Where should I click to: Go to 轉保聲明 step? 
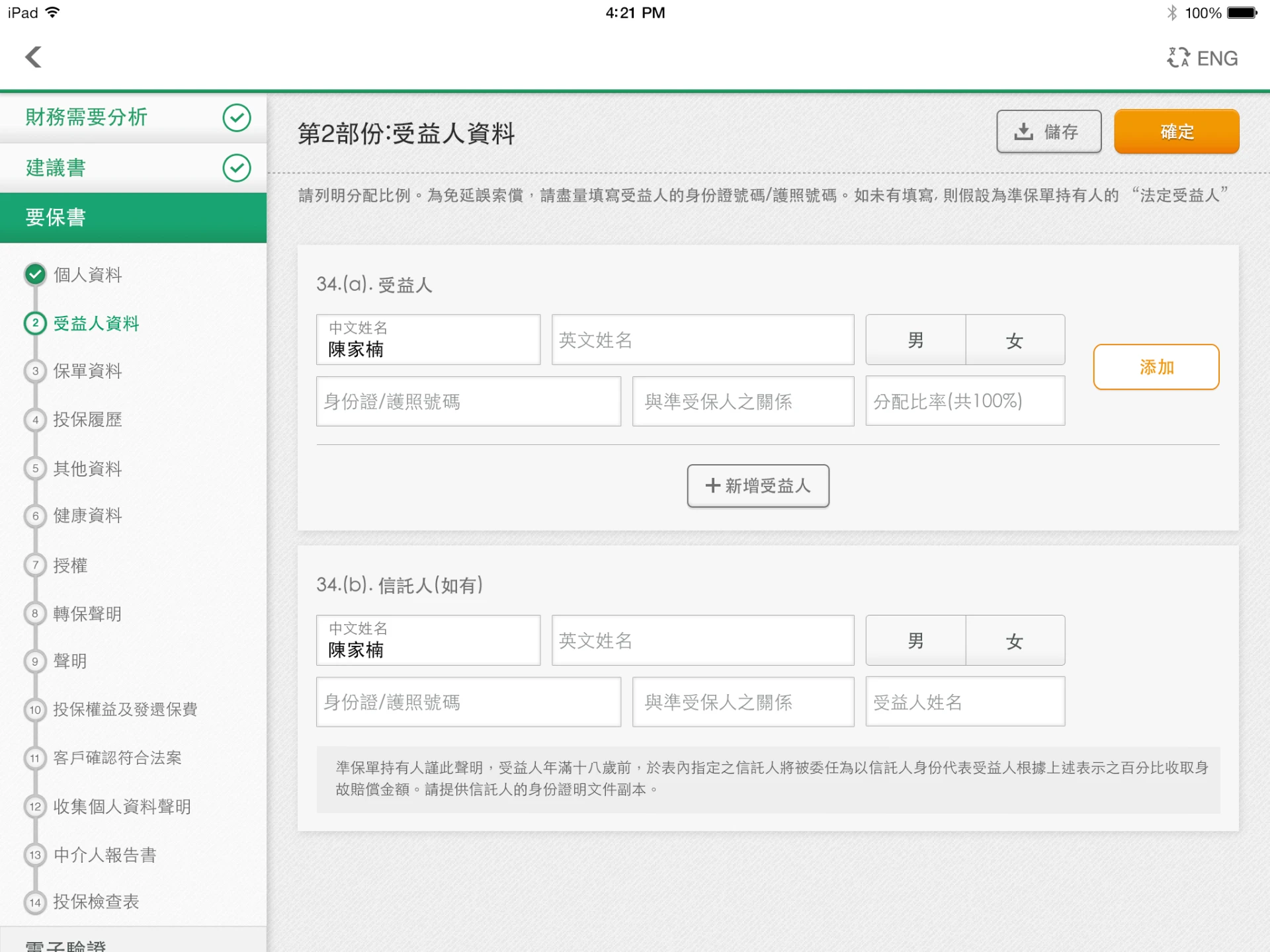[88, 614]
